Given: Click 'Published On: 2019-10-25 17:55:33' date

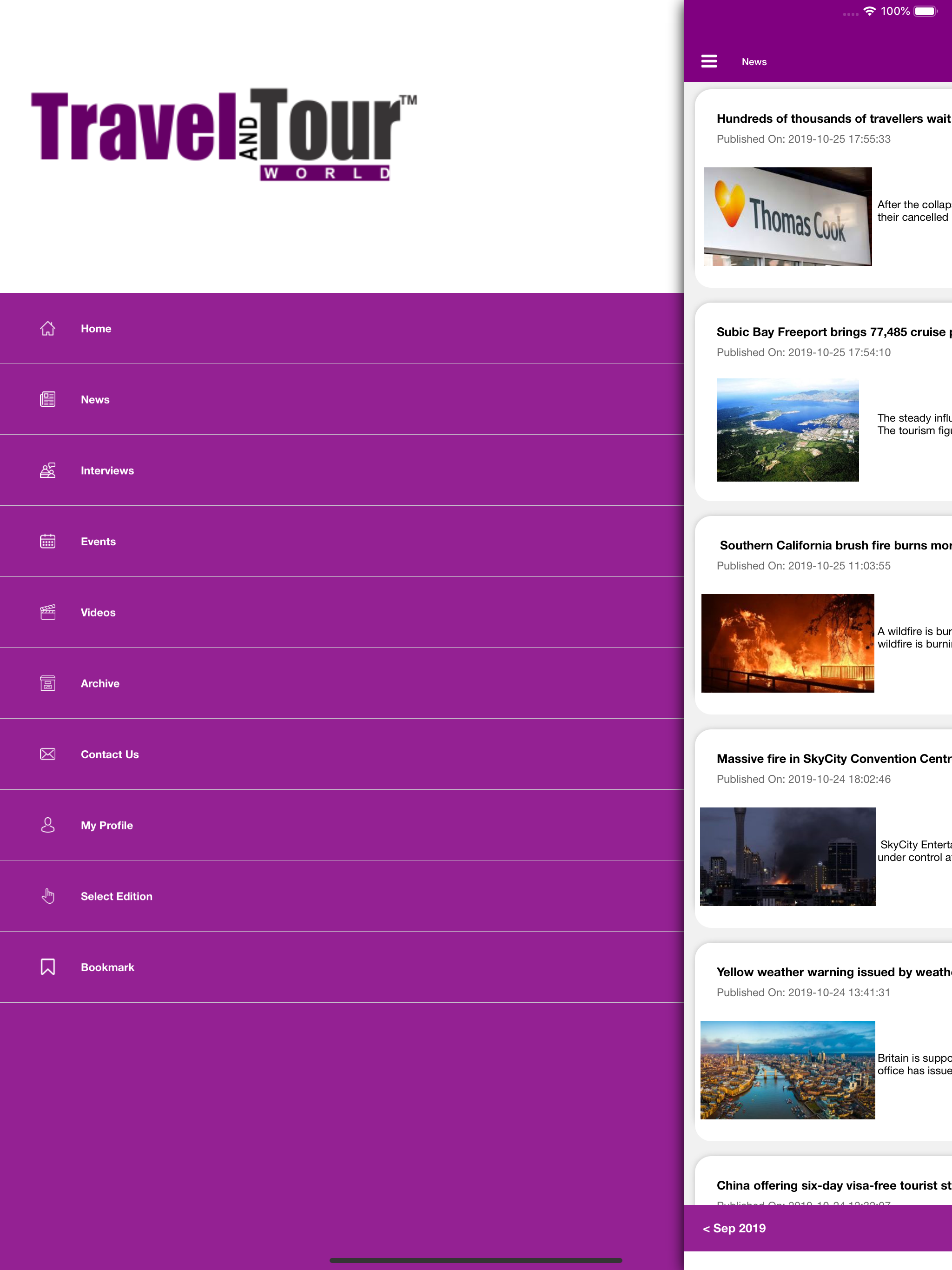Looking at the screenshot, I should pyautogui.click(x=803, y=139).
